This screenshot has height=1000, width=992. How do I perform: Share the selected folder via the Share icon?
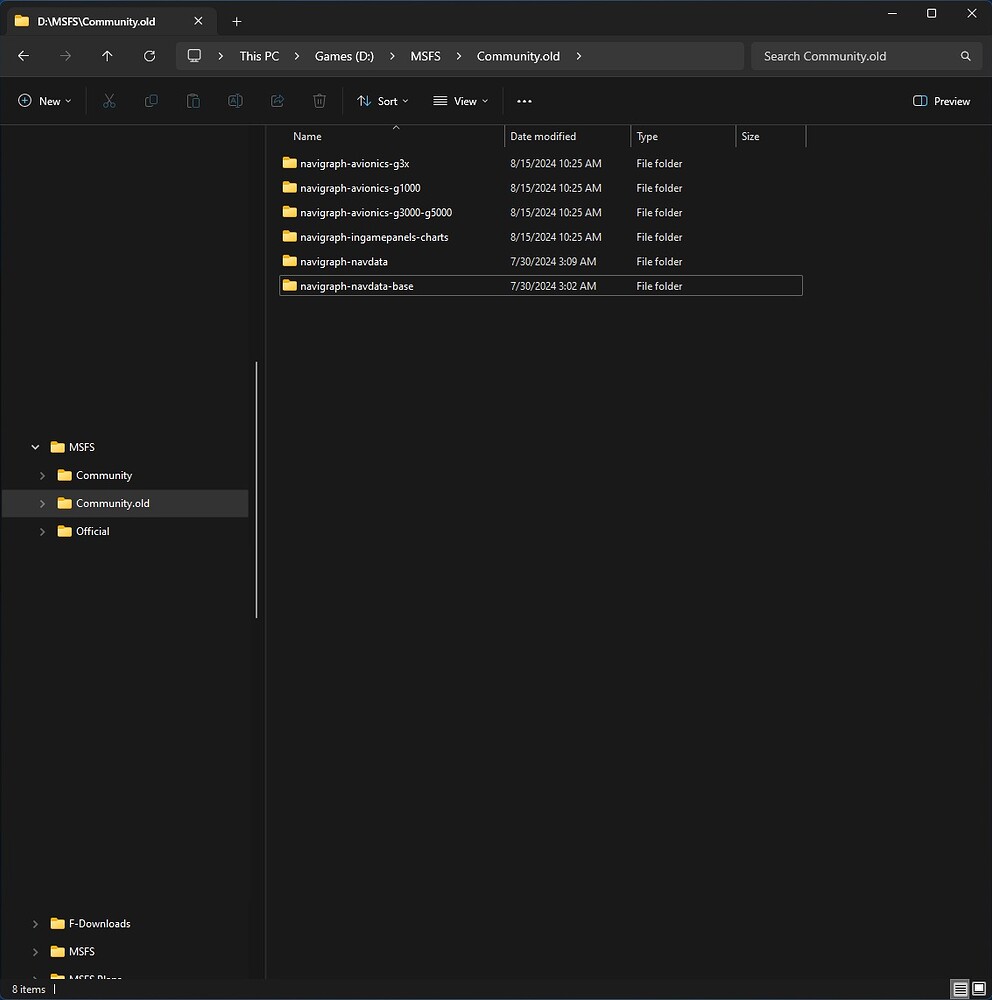coord(277,101)
